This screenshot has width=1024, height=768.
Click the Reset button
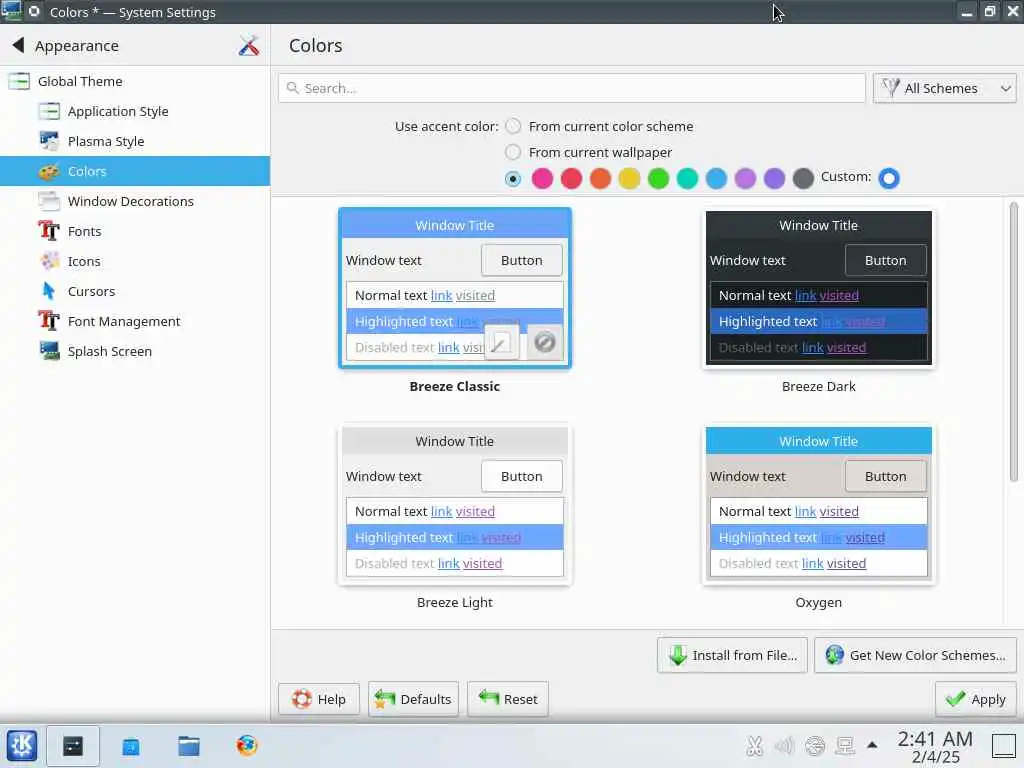[507, 699]
